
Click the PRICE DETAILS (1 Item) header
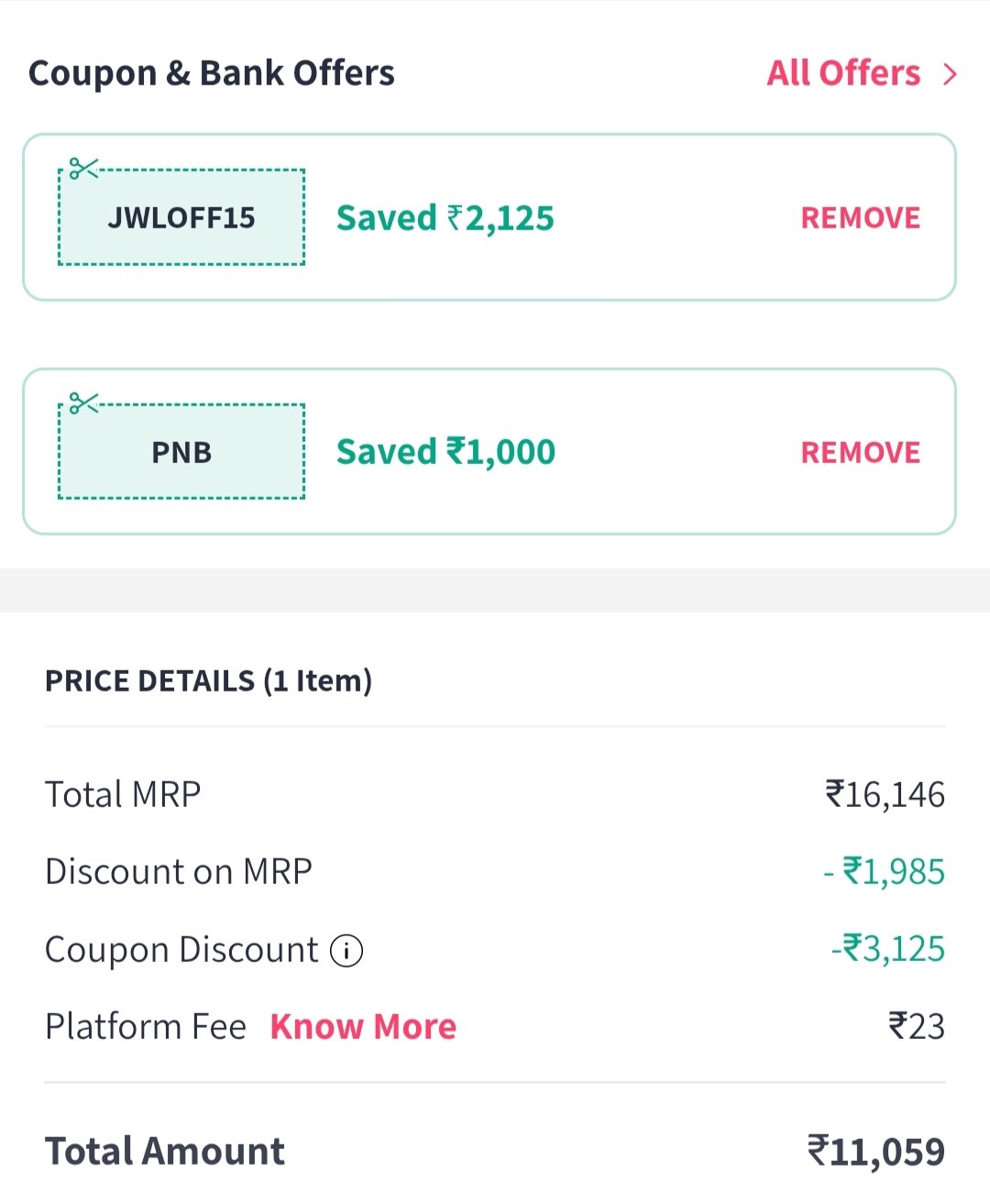click(208, 681)
